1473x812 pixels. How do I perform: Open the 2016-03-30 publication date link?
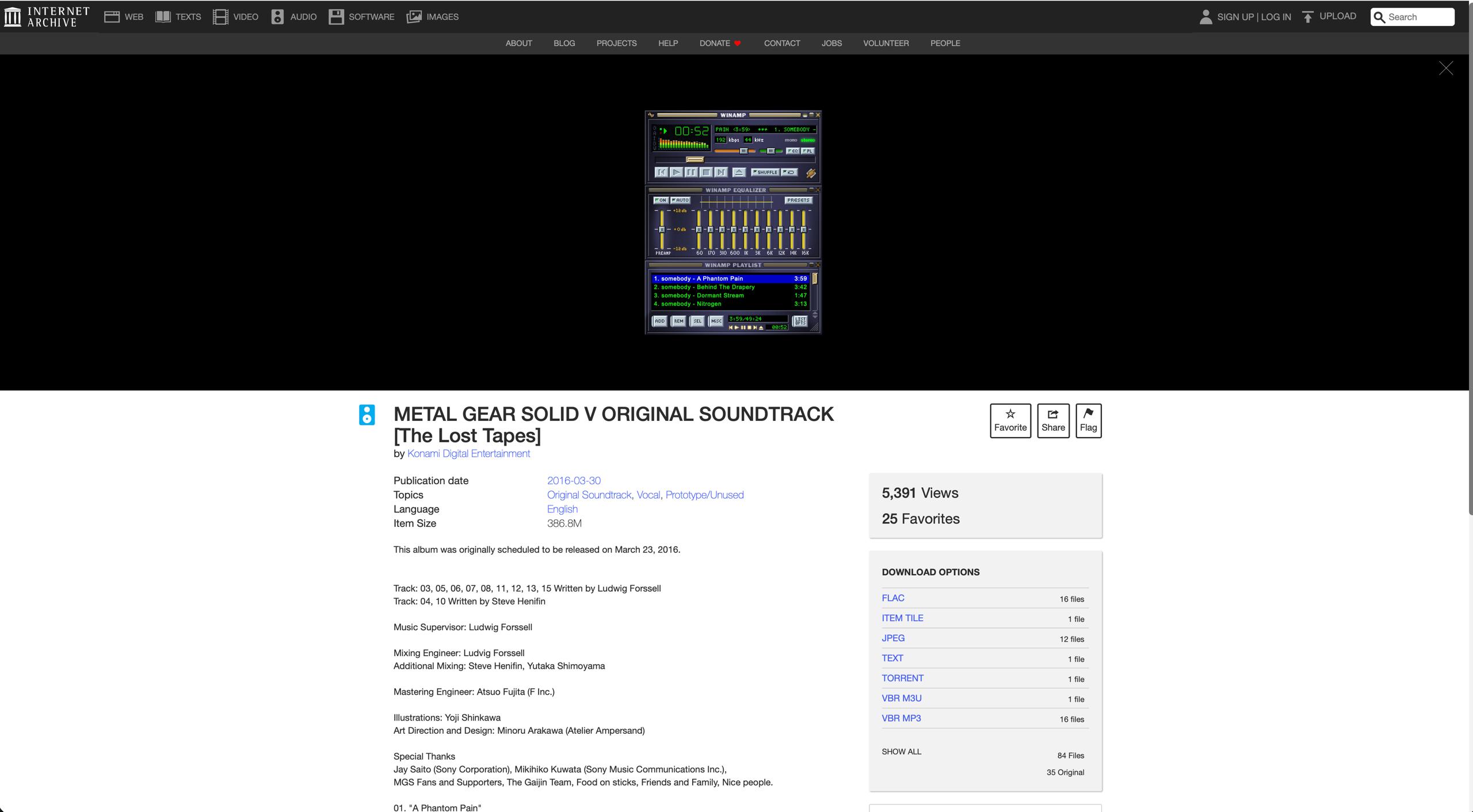click(574, 481)
